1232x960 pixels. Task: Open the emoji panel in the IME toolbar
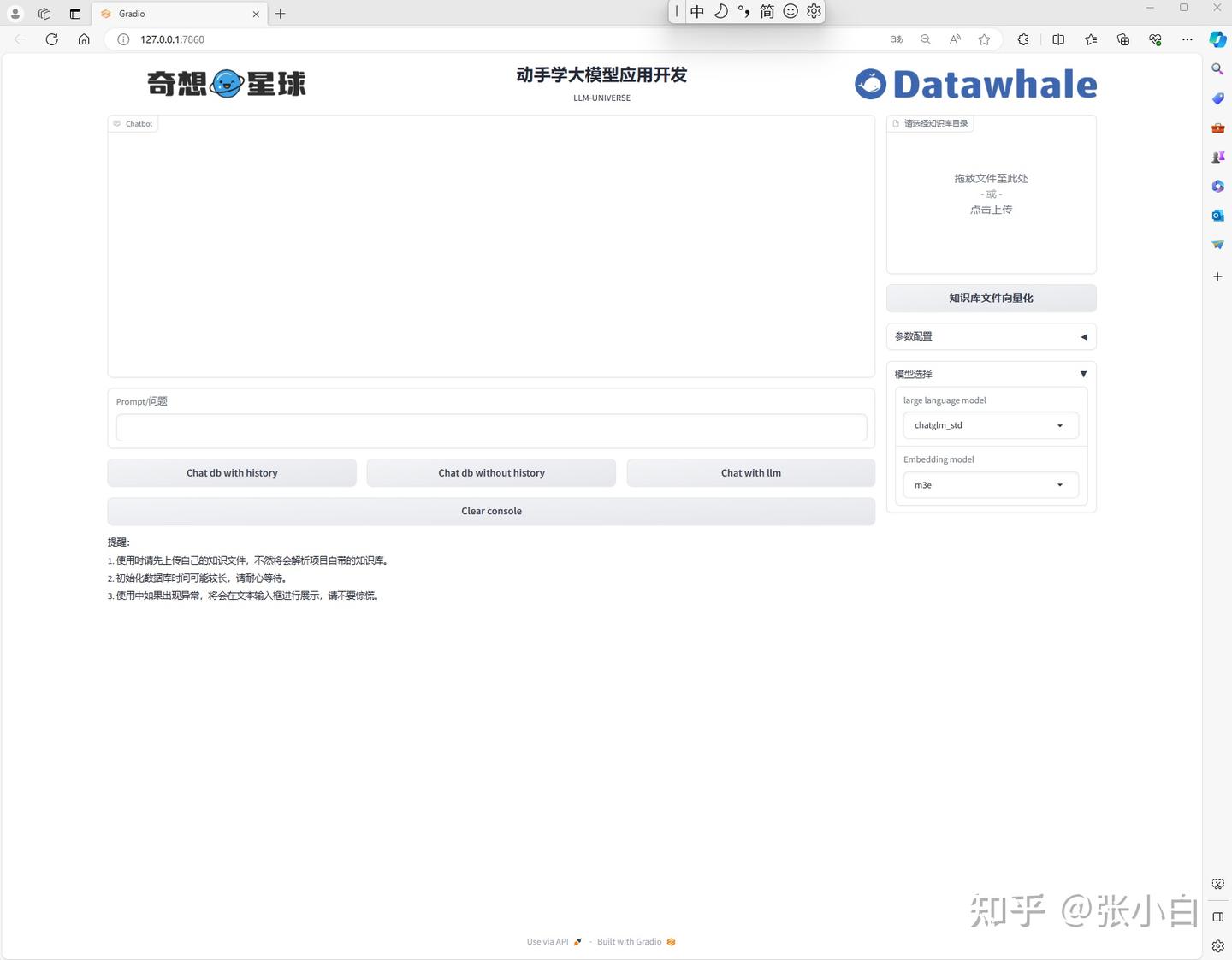790,11
